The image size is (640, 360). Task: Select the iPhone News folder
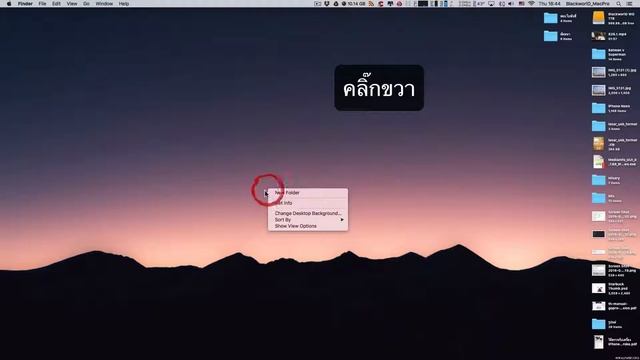[x=598, y=108]
